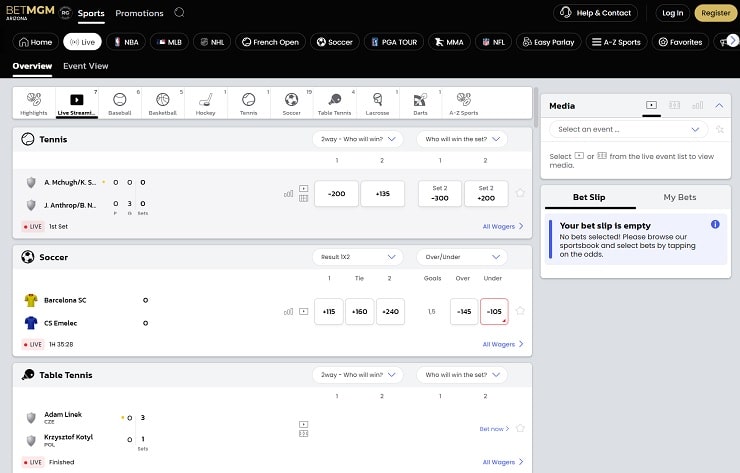Click the Register button
This screenshot has height=473, width=740.
(715, 13)
